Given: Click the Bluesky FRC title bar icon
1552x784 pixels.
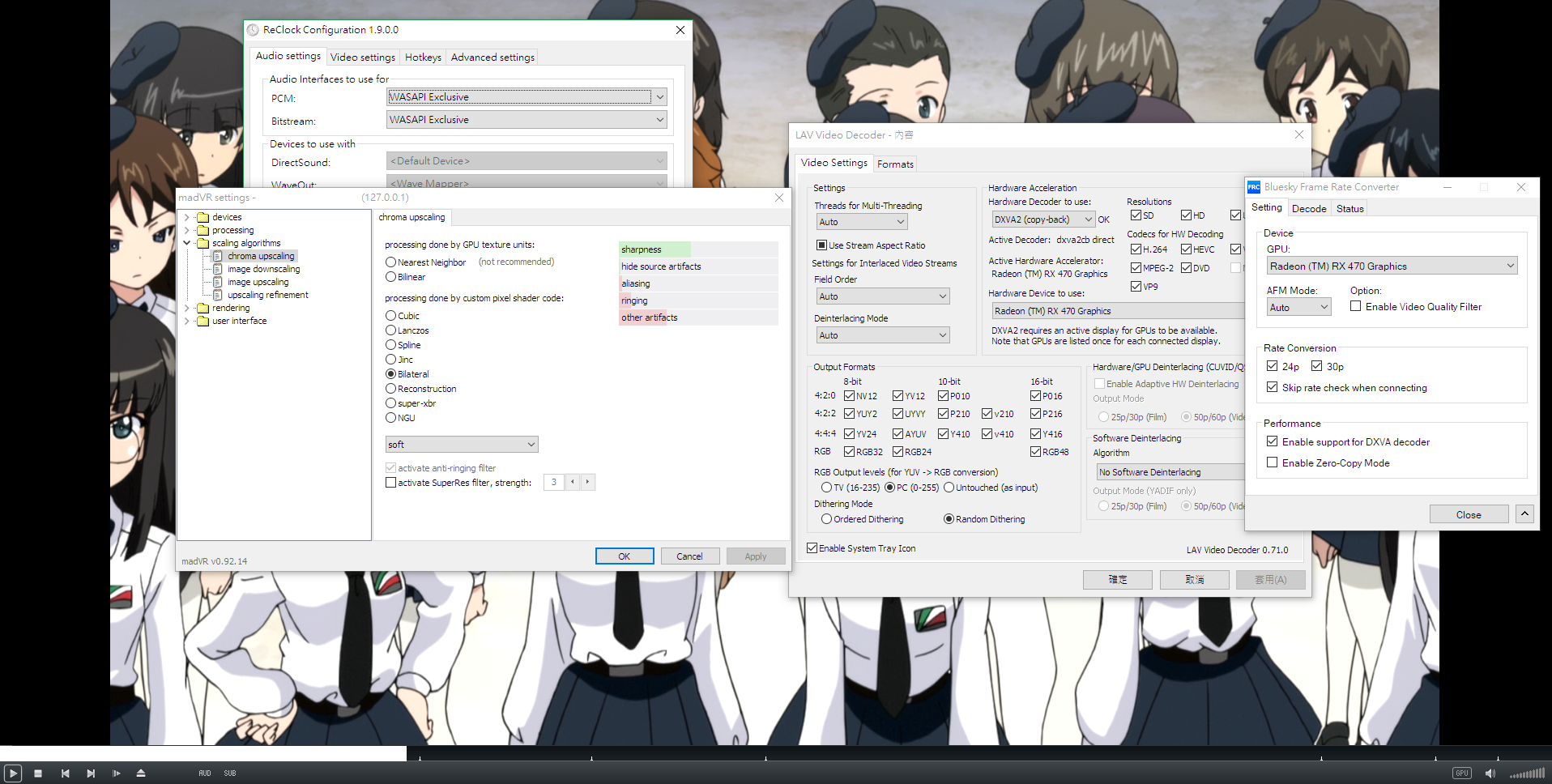Looking at the screenshot, I should click(x=1254, y=187).
